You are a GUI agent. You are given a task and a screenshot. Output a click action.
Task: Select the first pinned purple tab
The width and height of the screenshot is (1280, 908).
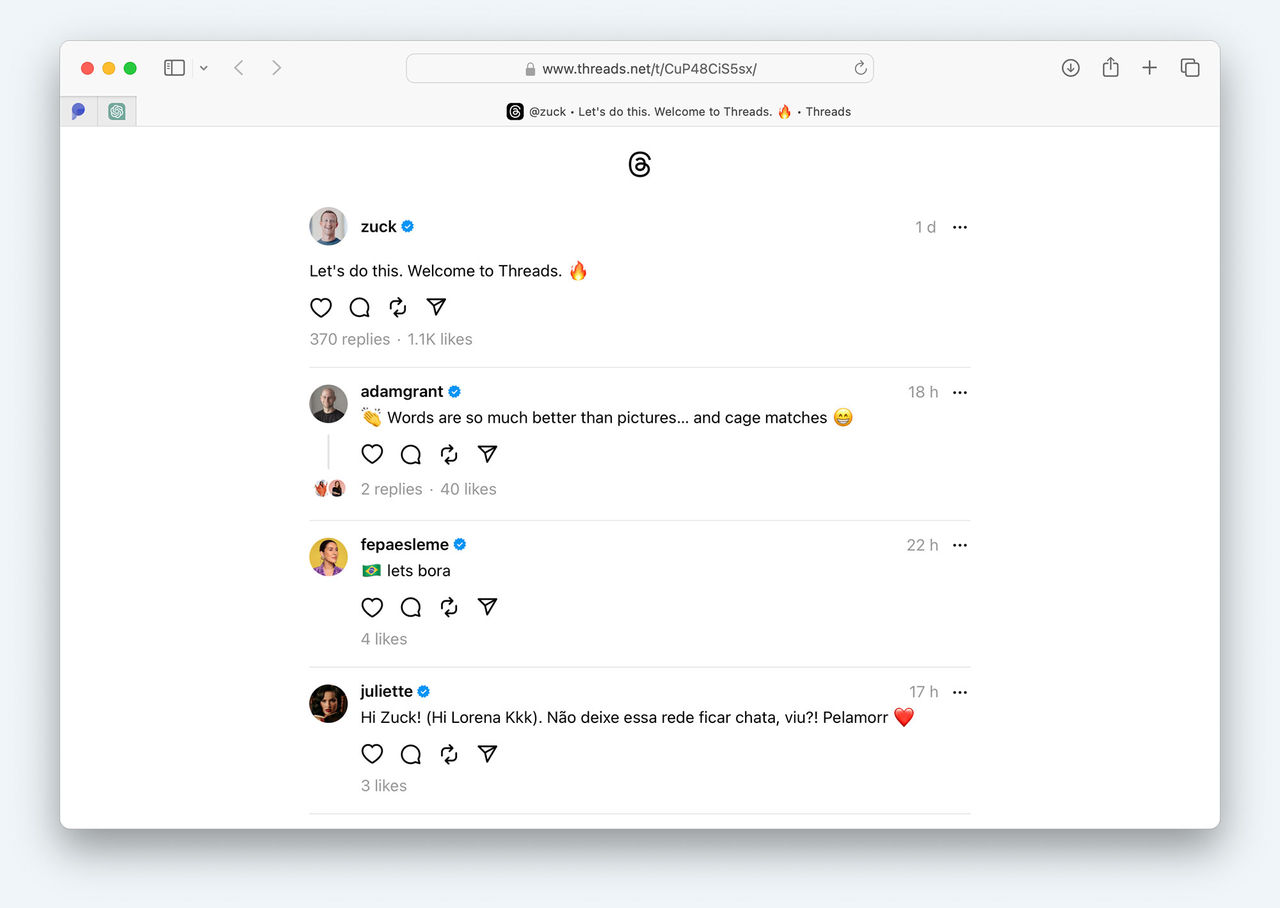tap(79, 112)
